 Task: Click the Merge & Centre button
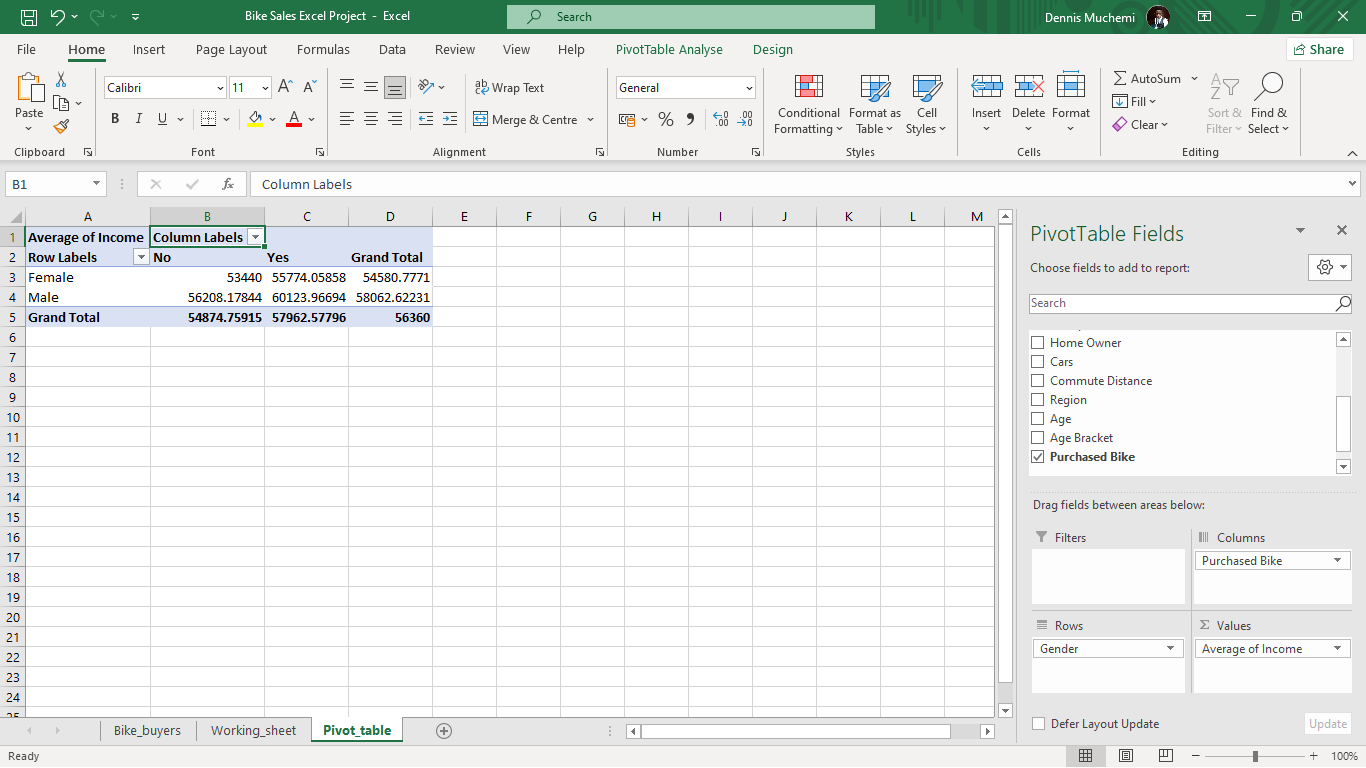click(525, 119)
